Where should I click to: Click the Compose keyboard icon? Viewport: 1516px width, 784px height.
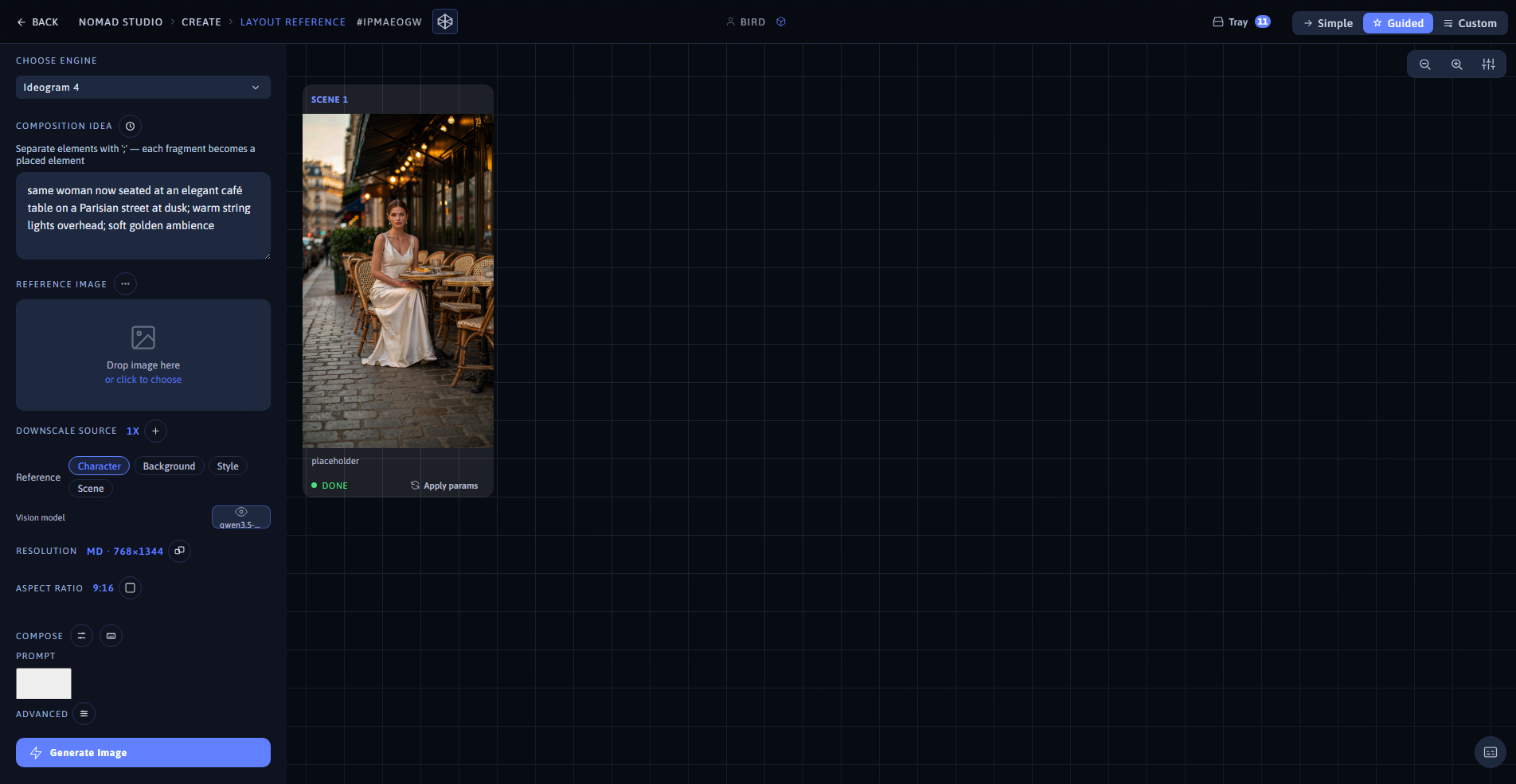click(x=111, y=636)
